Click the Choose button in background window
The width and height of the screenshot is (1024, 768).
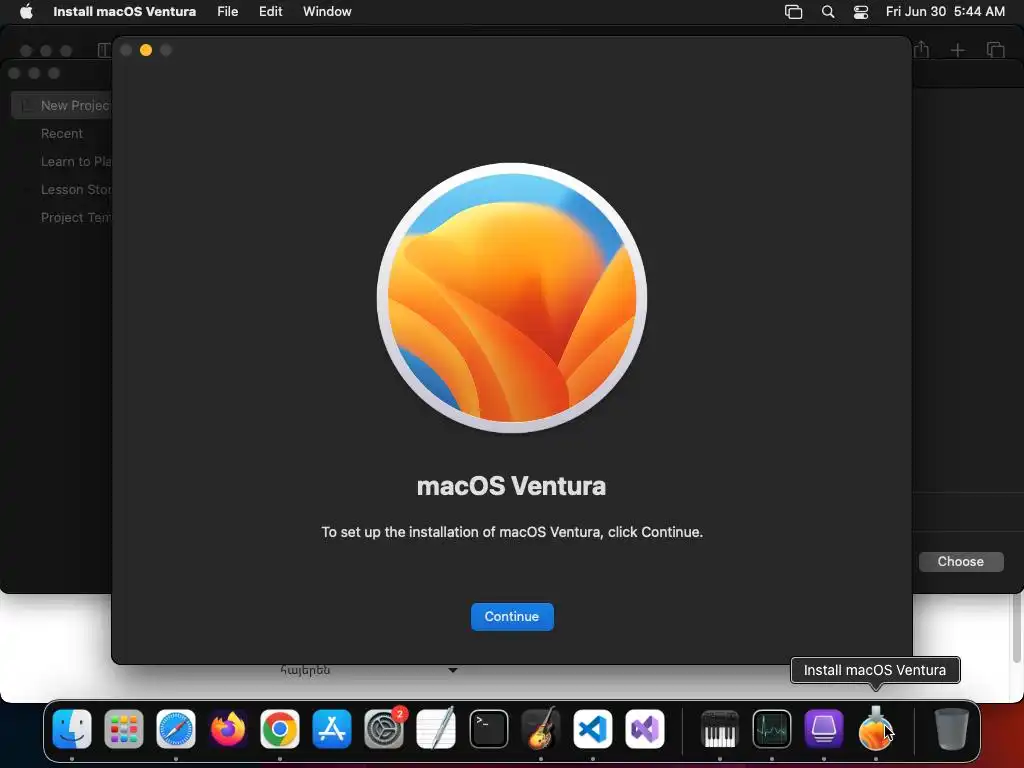[961, 562]
